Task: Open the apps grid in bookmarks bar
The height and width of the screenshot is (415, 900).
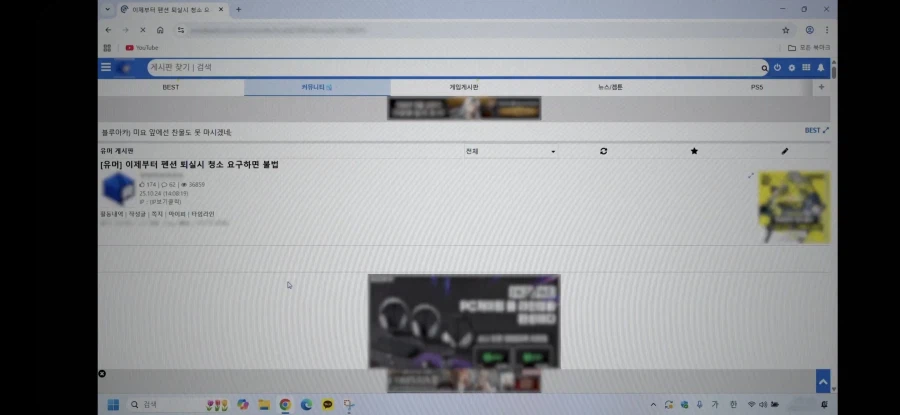Action: point(107,48)
